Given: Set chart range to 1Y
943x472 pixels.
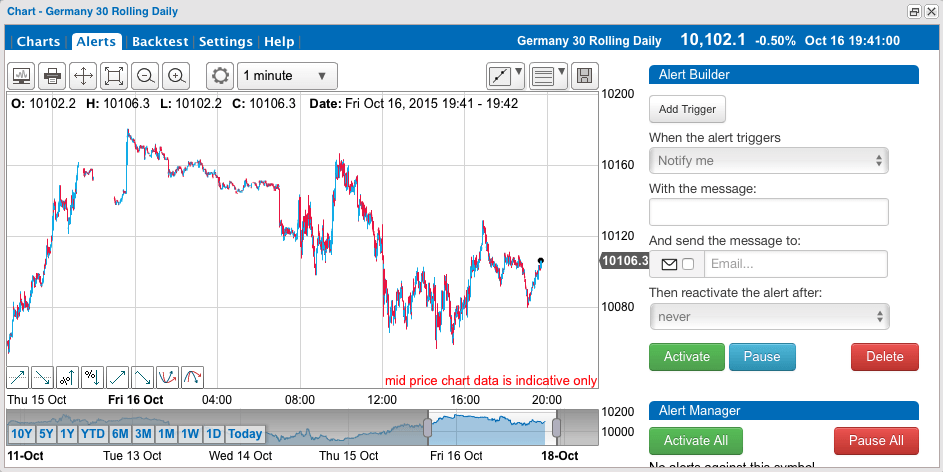Looking at the screenshot, I should (67, 434).
